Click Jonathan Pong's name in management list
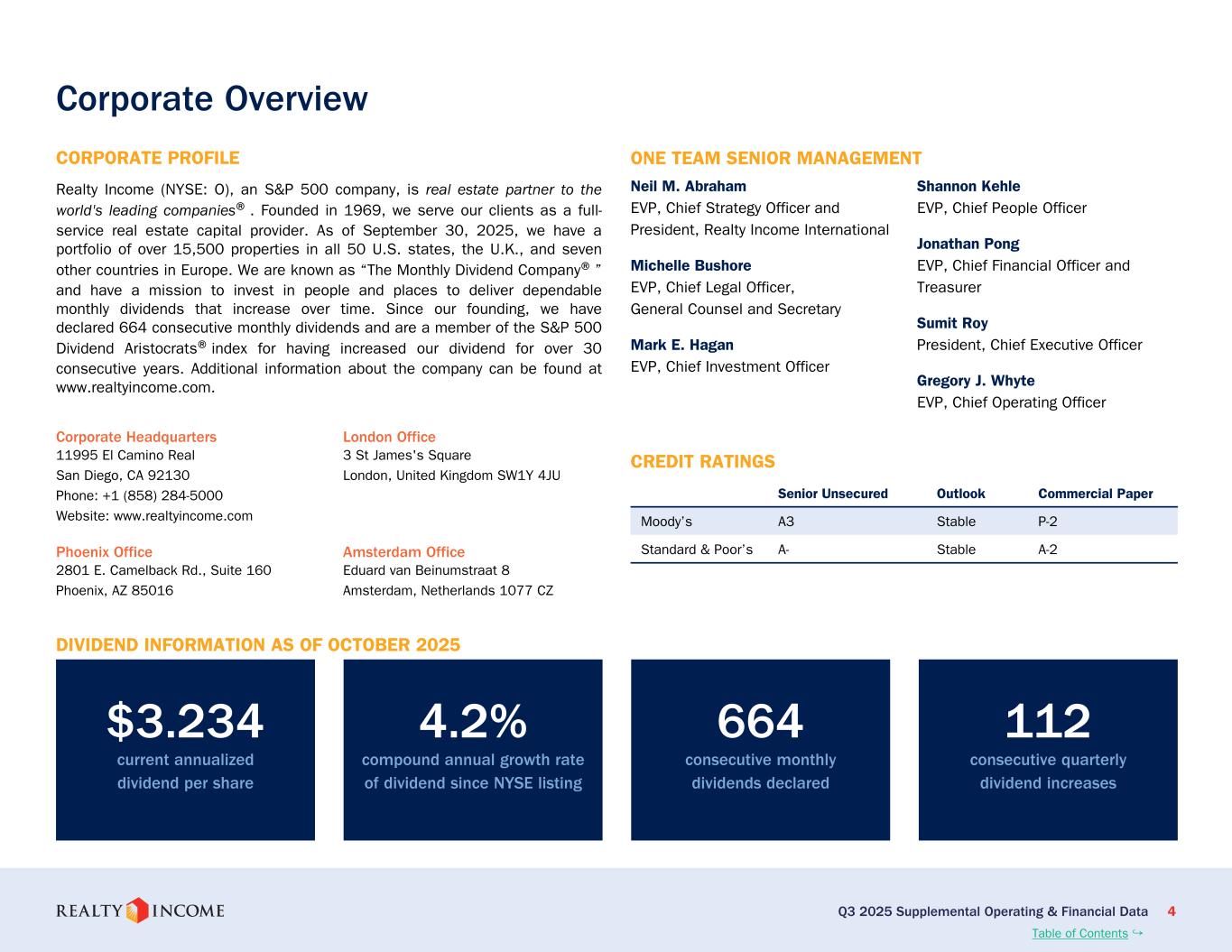 [968, 244]
